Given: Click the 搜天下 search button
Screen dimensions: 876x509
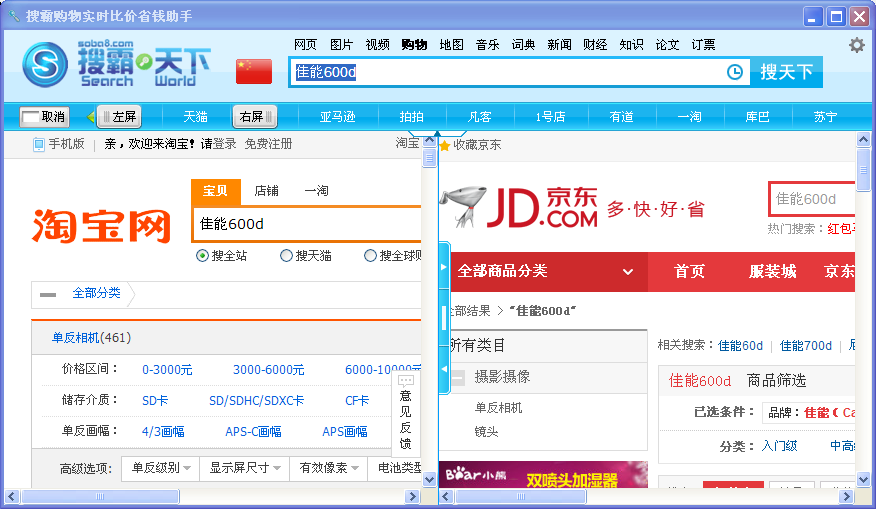Looking at the screenshot, I should (786, 72).
